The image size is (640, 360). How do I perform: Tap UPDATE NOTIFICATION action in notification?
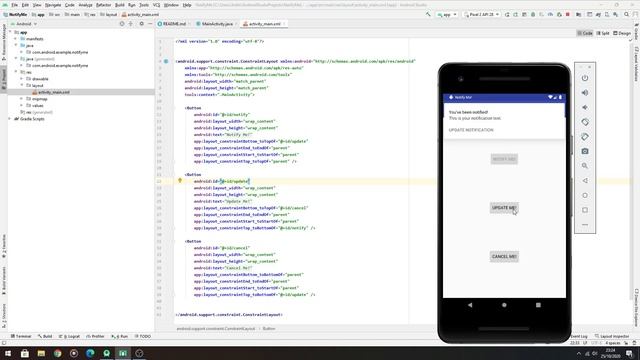[471, 130]
